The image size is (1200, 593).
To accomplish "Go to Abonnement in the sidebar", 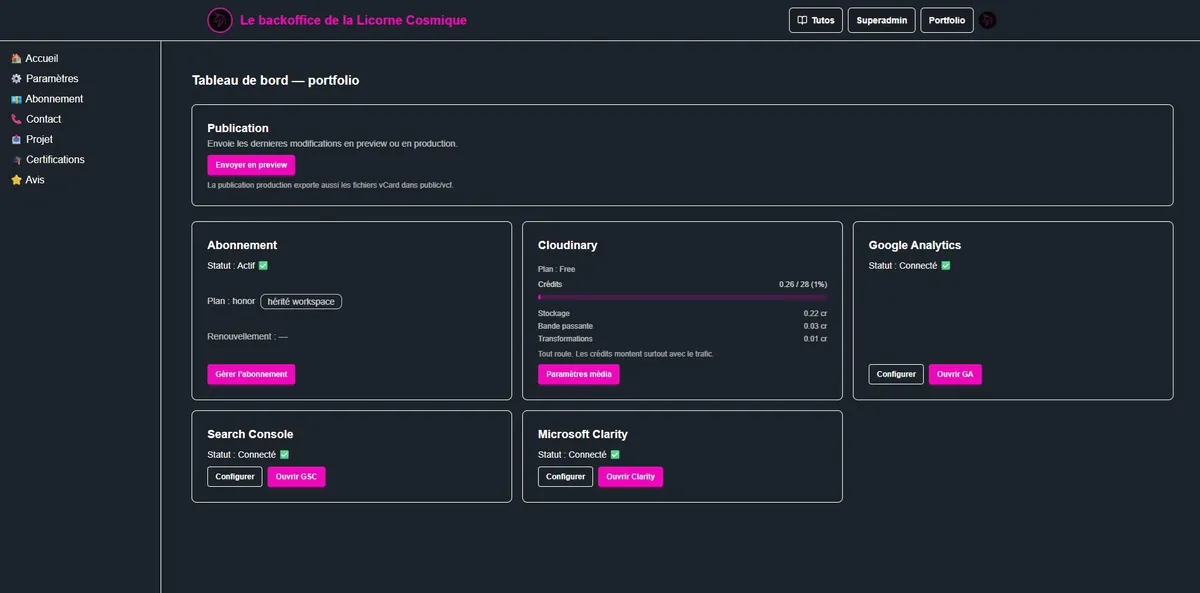I will pos(54,99).
